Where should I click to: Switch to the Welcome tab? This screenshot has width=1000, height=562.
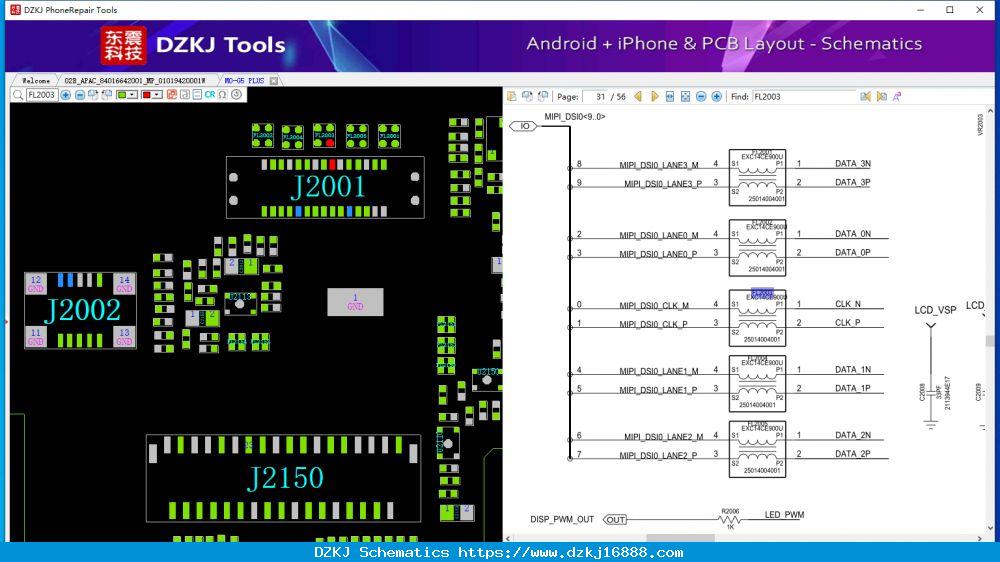(x=36, y=80)
